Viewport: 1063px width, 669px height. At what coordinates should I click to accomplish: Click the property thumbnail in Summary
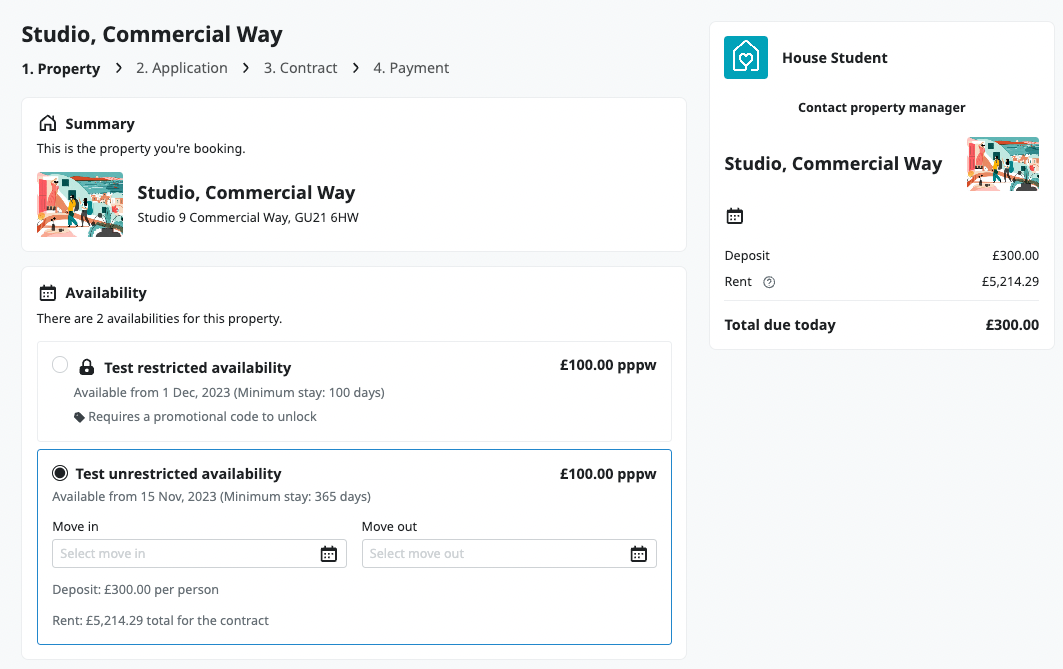point(80,204)
